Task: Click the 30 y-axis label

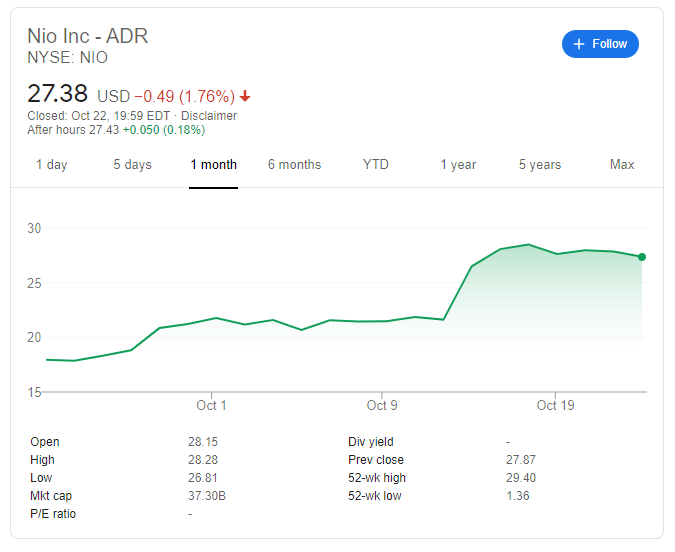Action: coord(34,228)
